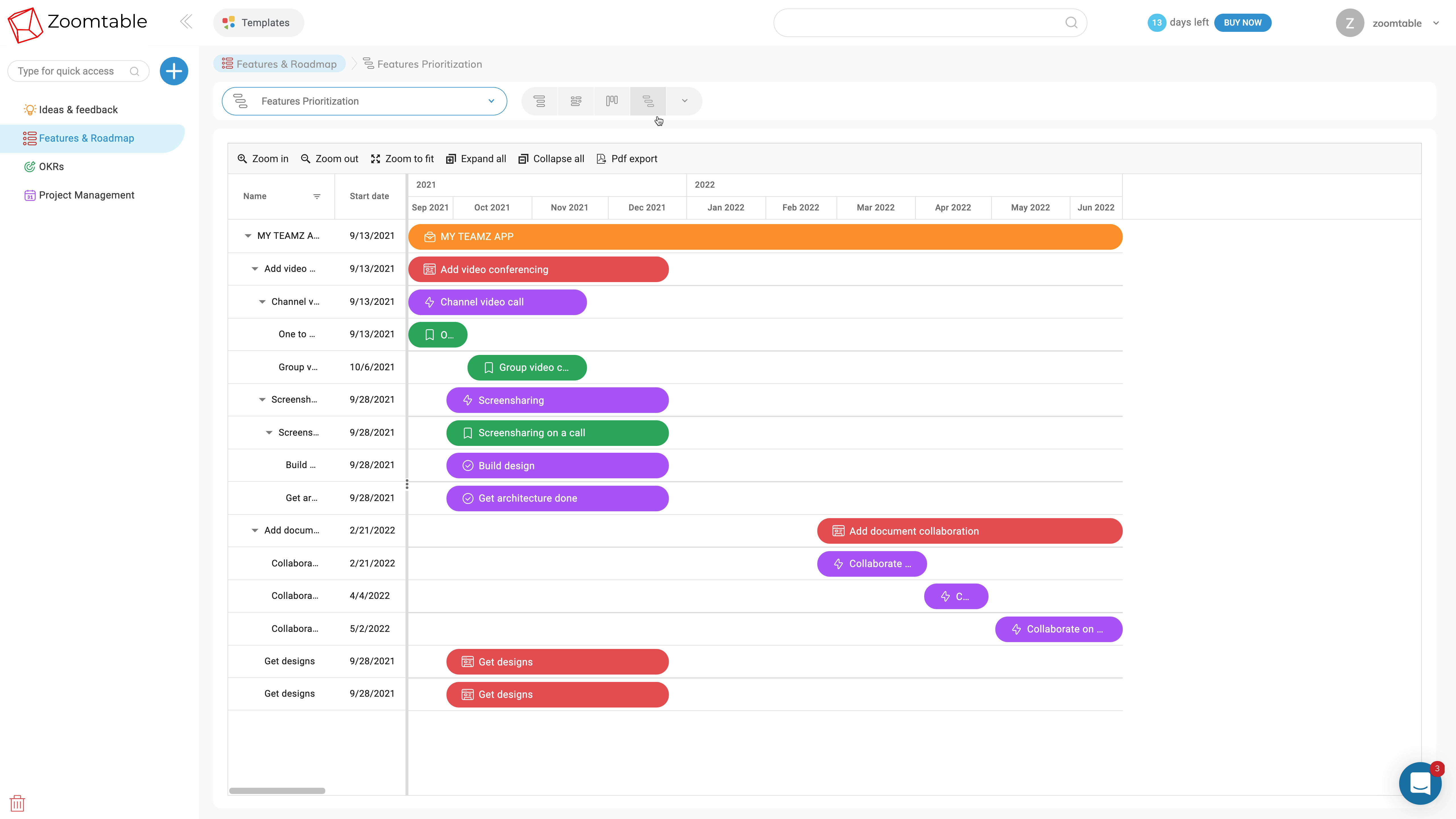This screenshot has height=819, width=1456.
Task: Collapse the MY TEAMZ APP row
Action: [x=248, y=236]
